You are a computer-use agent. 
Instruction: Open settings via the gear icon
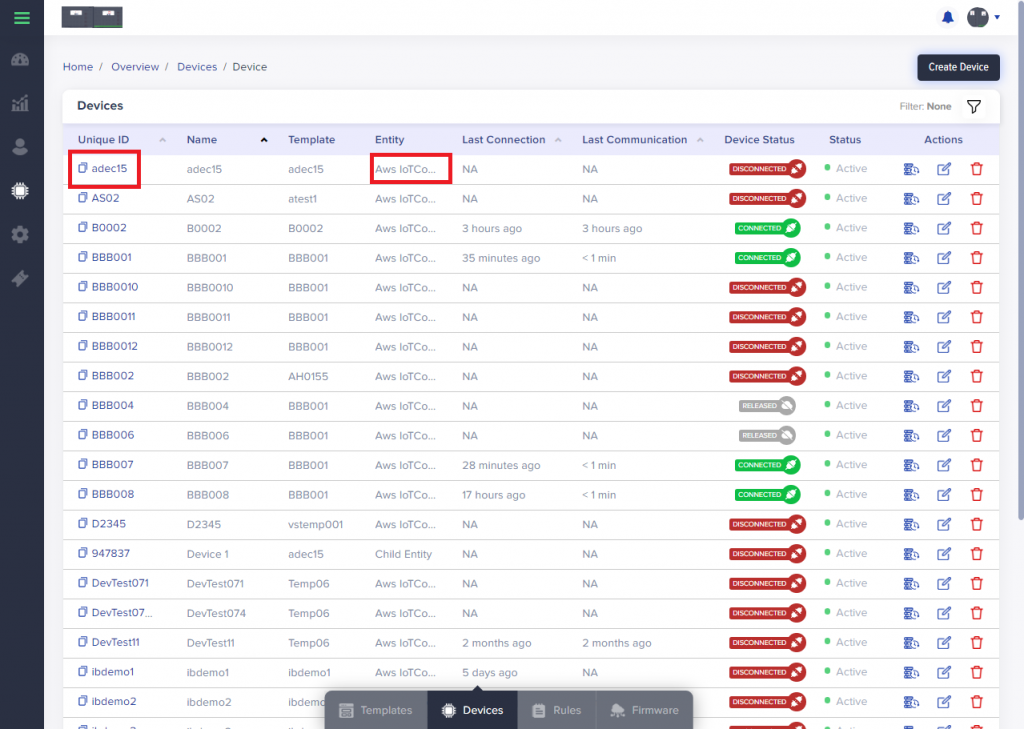point(21,234)
